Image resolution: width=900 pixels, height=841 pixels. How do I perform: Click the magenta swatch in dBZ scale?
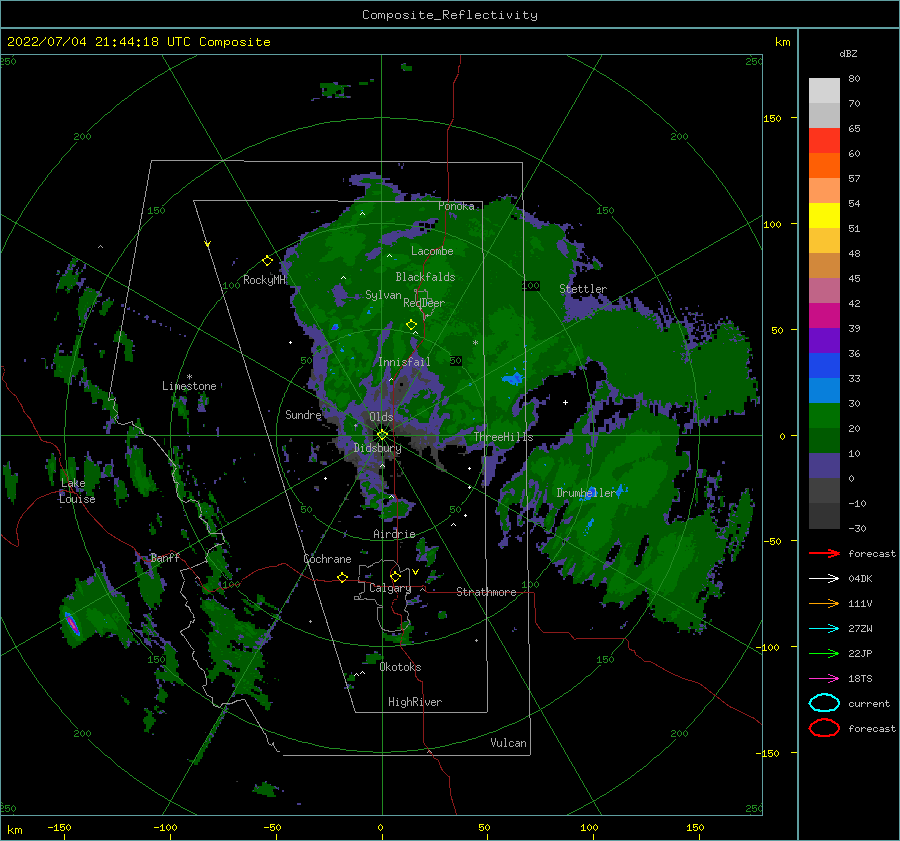click(824, 315)
